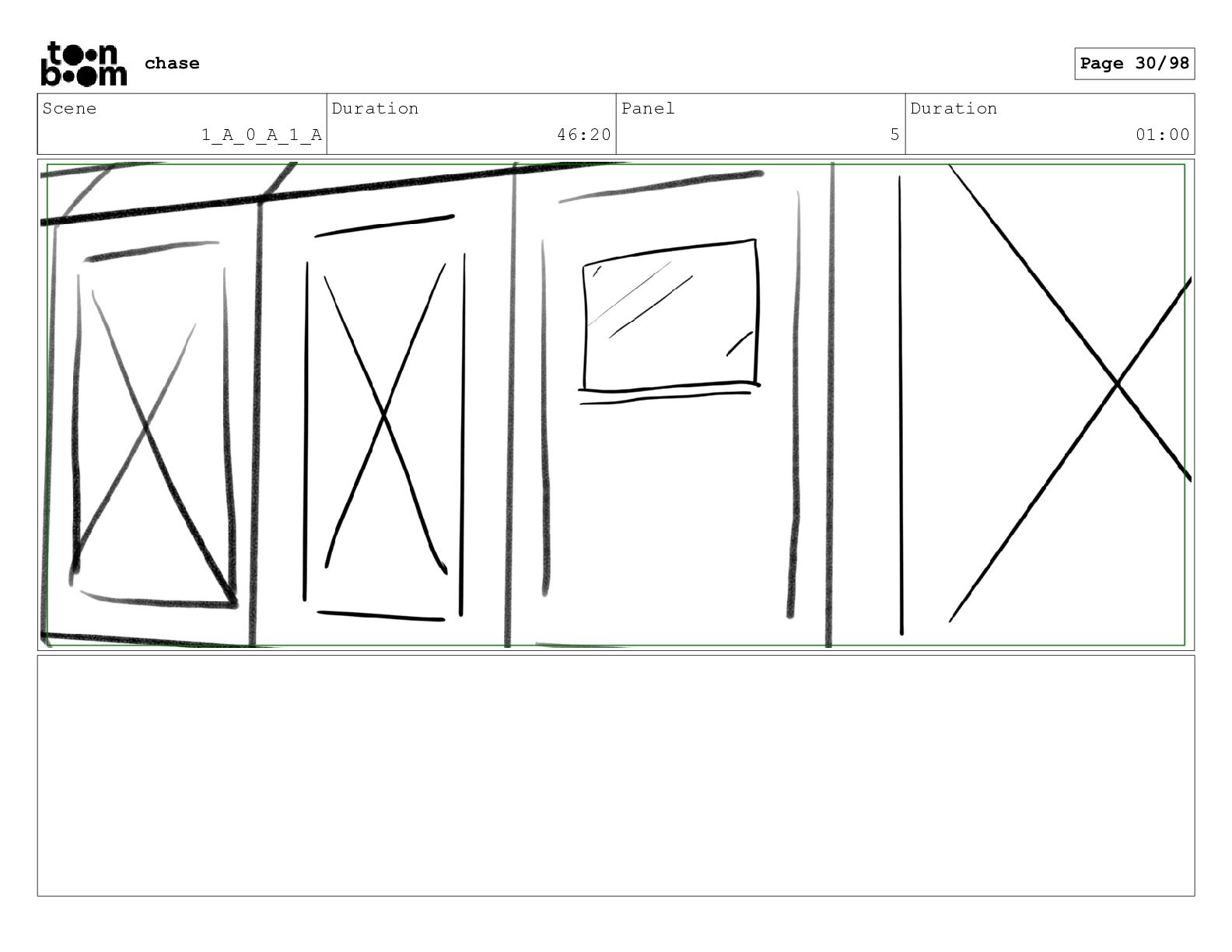Click the Panel header label

tap(648, 108)
